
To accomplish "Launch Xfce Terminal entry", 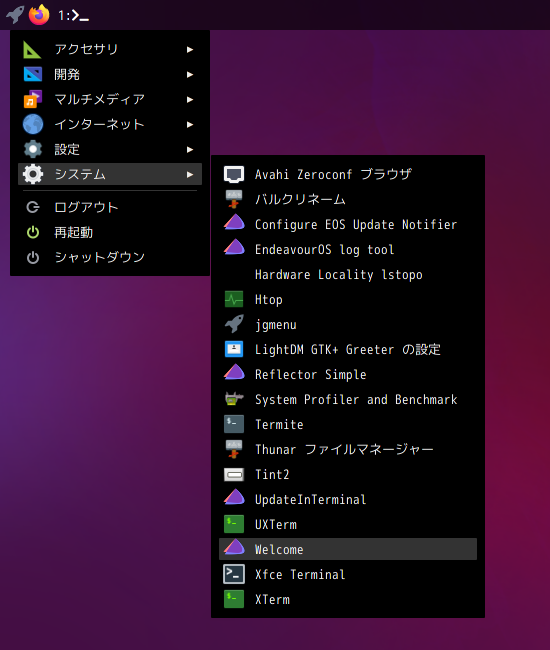I will (348, 574).
